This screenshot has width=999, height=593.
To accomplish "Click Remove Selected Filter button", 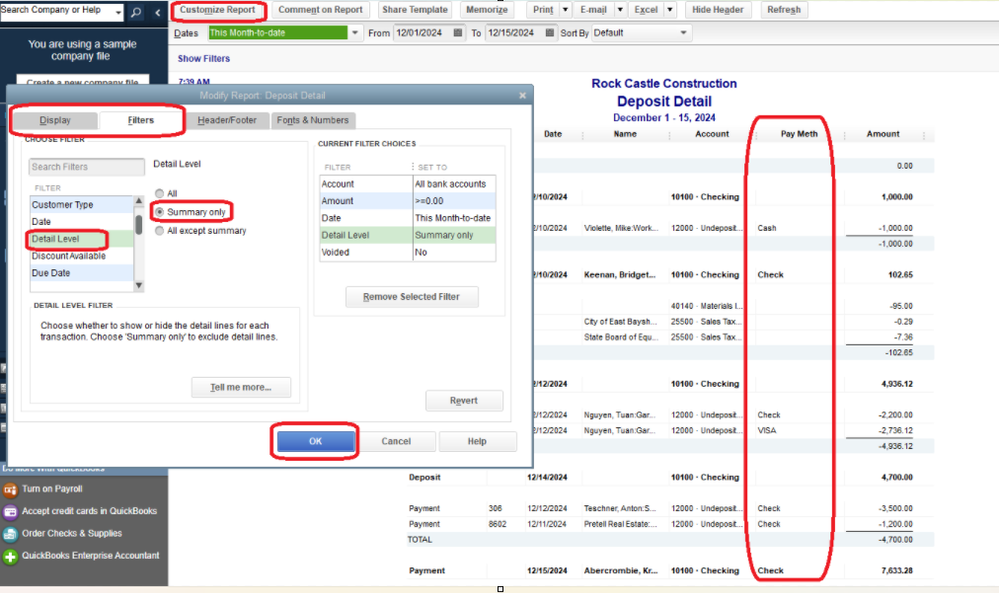I will [x=411, y=297].
